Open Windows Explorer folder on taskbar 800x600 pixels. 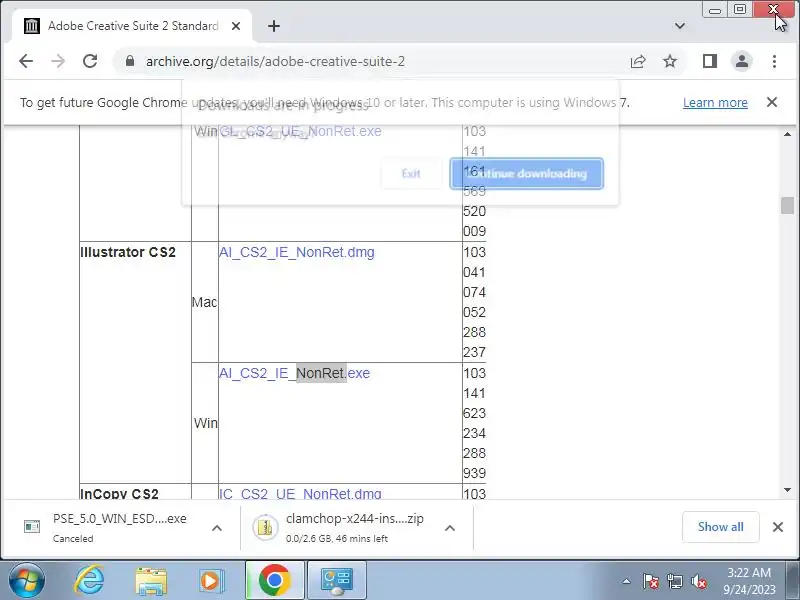tap(151, 581)
